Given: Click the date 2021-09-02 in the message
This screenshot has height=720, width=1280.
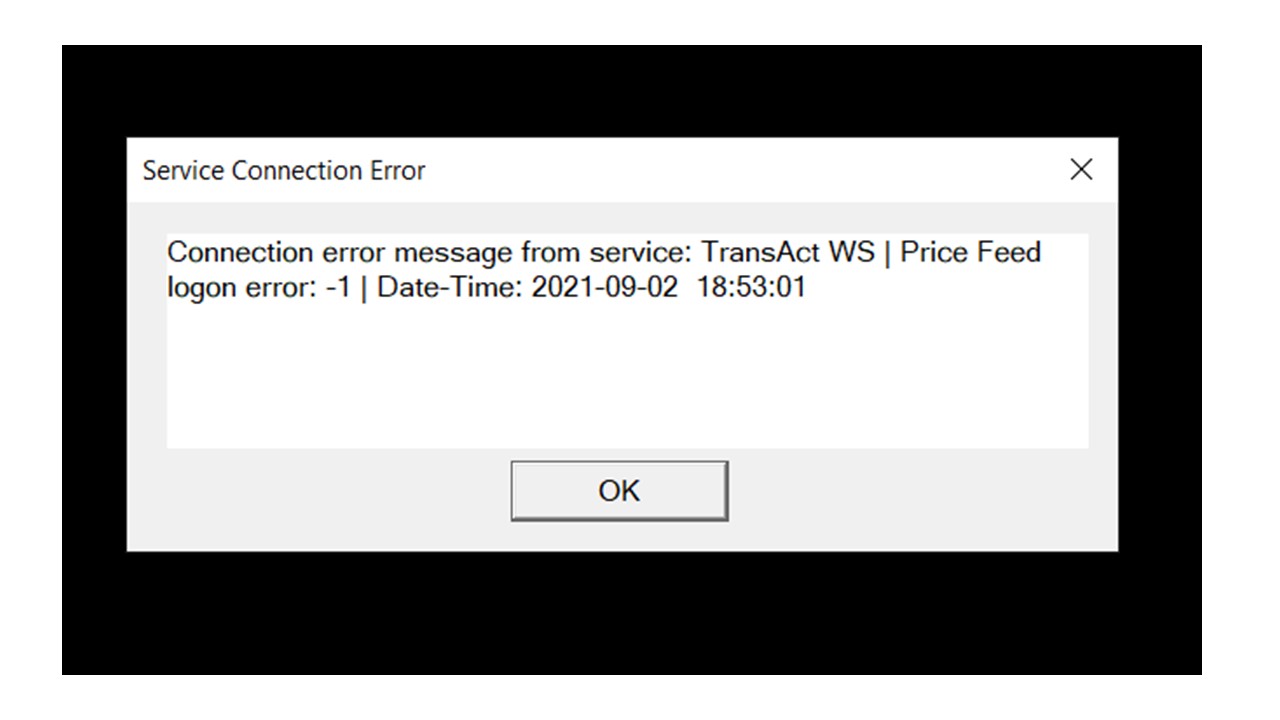Looking at the screenshot, I should (604, 288).
